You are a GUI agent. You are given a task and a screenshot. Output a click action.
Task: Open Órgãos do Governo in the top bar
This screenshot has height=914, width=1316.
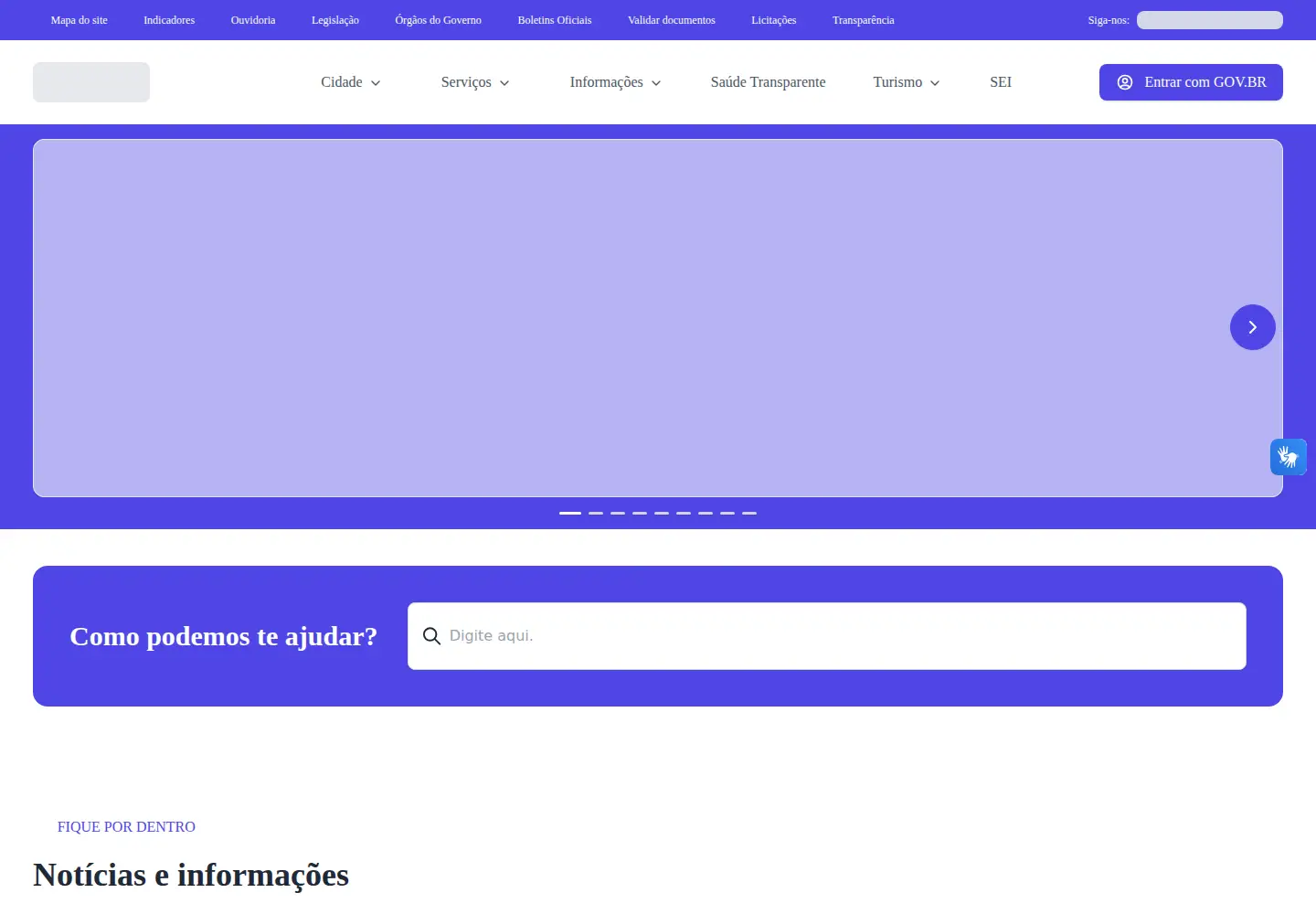pyautogui.click(x=439, y=20)
